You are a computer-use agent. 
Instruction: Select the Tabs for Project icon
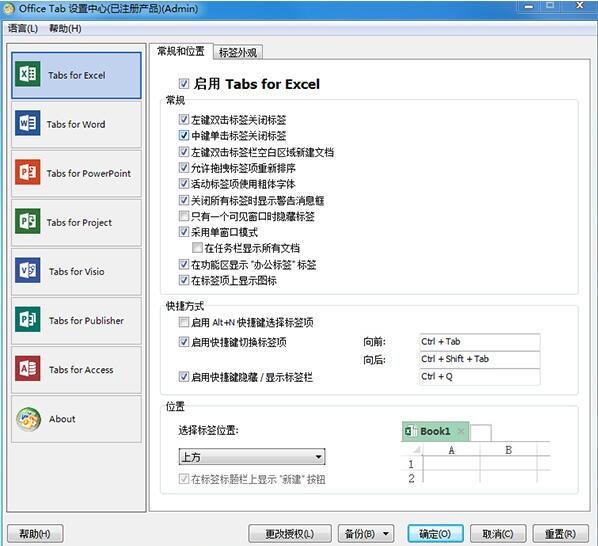(28, 221)
